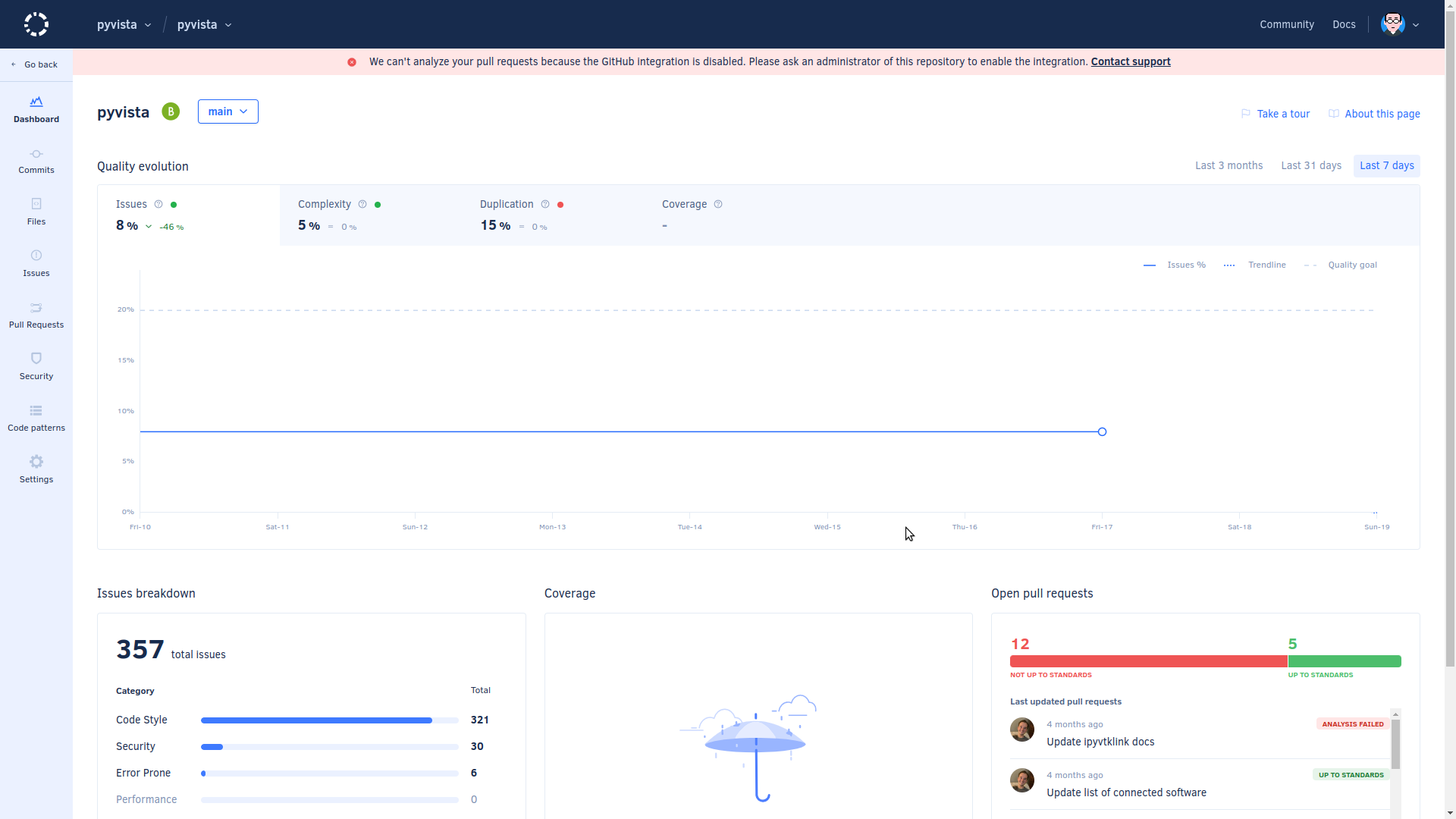Image resolution: width=1456 pixels, height=819 pixels.
Task: Click the Contact support link
Action: 1130,62
